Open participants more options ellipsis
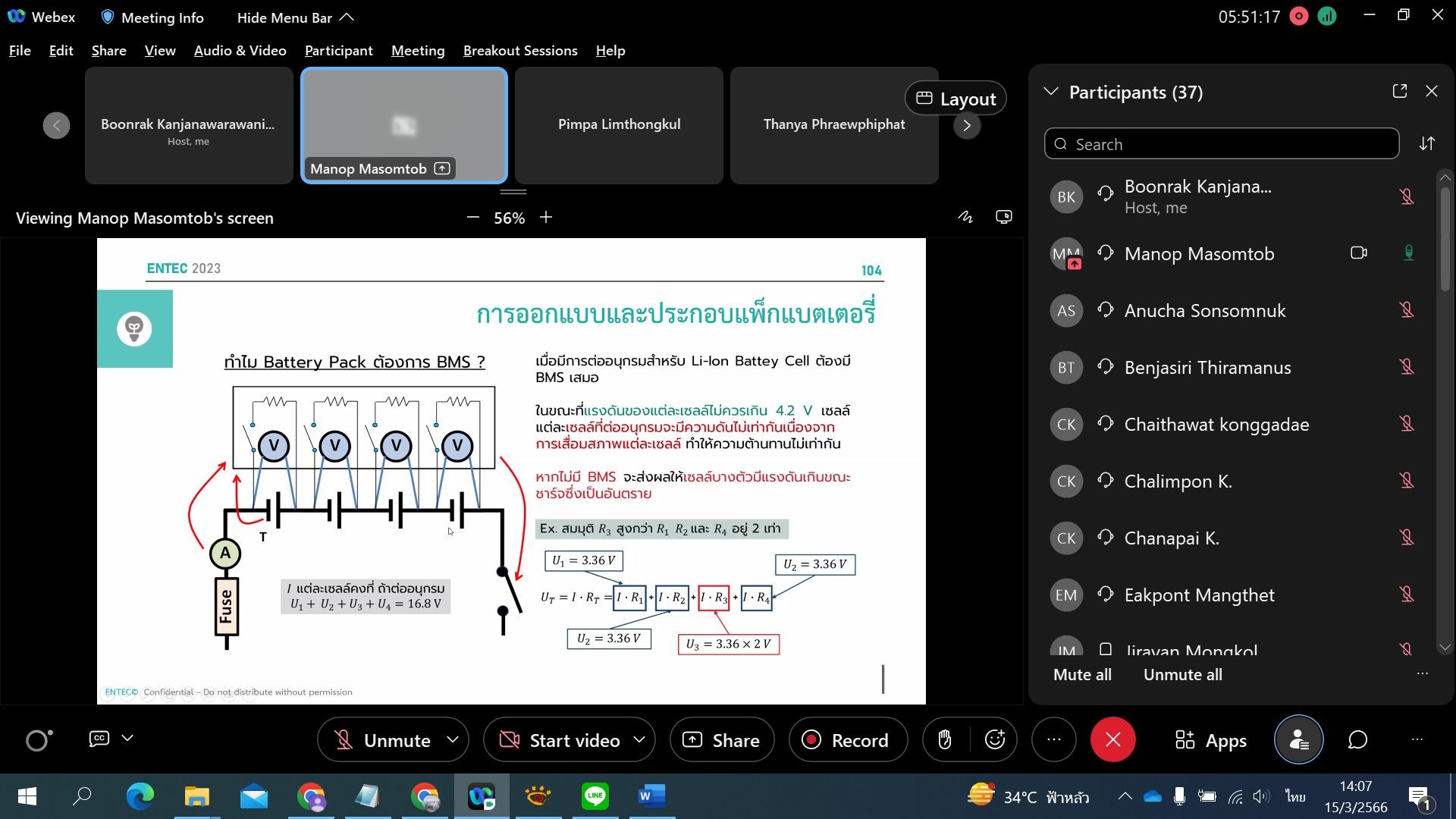Screen dimensions: 1456x819 pyautogui.click(x=1423, y=673)
